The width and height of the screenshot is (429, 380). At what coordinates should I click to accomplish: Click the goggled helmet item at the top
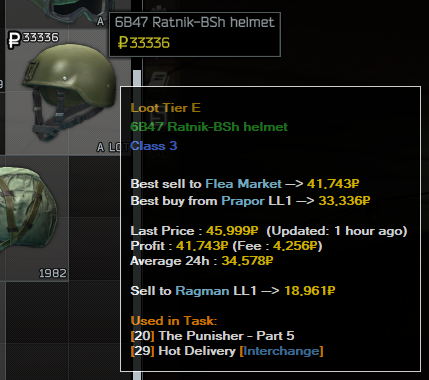click(68, 13)
